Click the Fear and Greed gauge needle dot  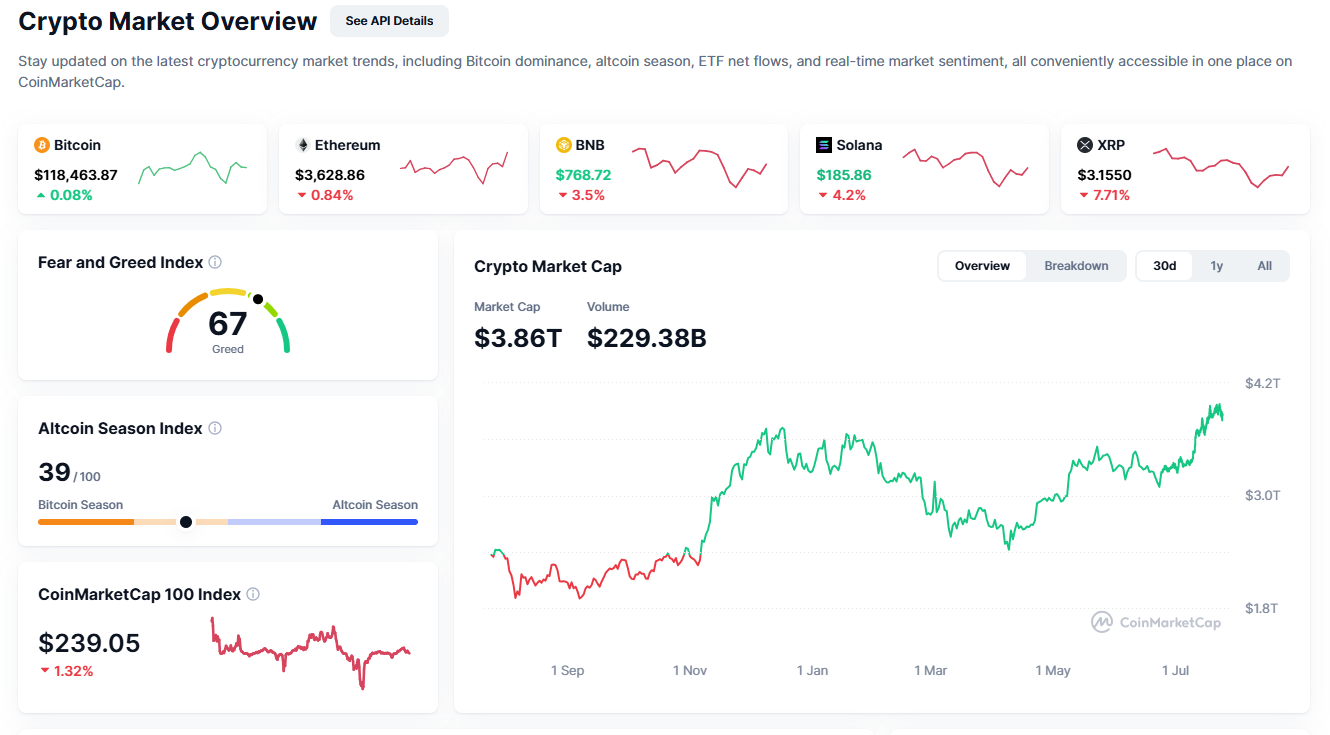pos(257,299)
